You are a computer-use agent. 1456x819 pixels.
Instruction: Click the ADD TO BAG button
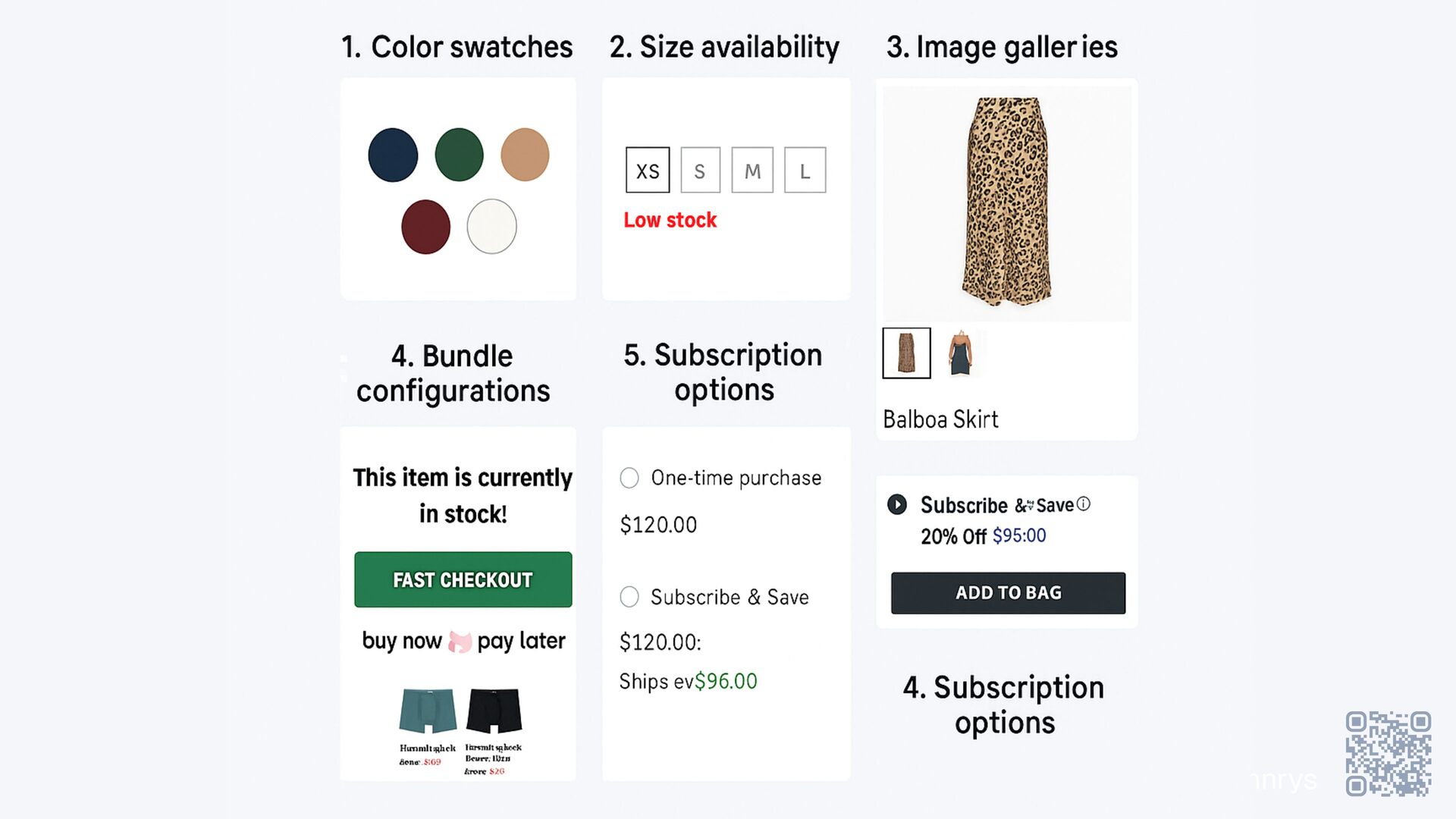point(1008,593)
